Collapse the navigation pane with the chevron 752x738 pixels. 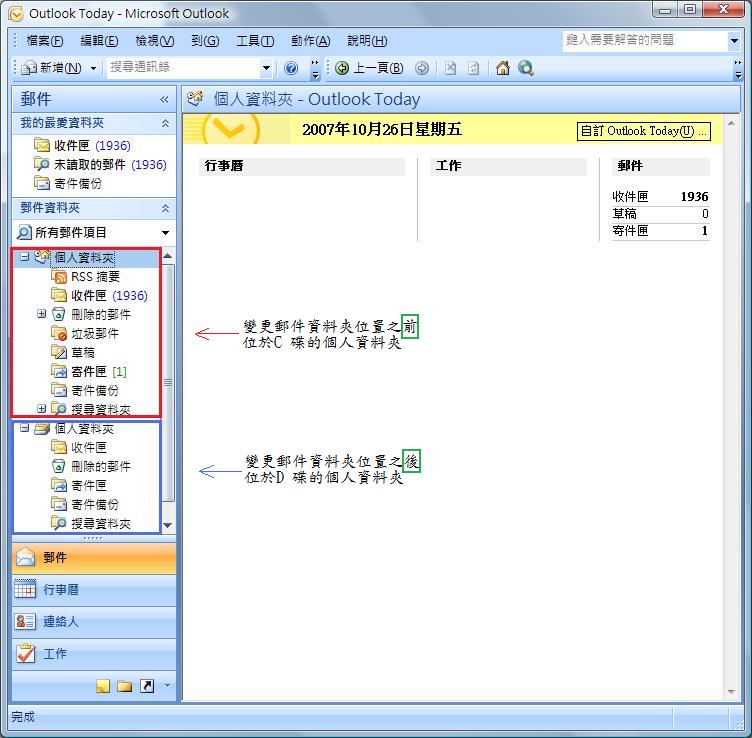(164, 99)
